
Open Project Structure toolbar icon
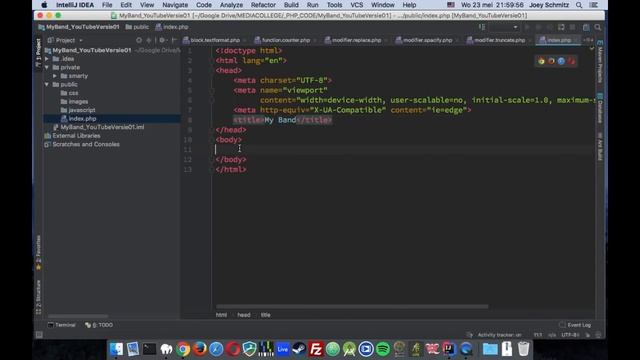coord(586,27)
